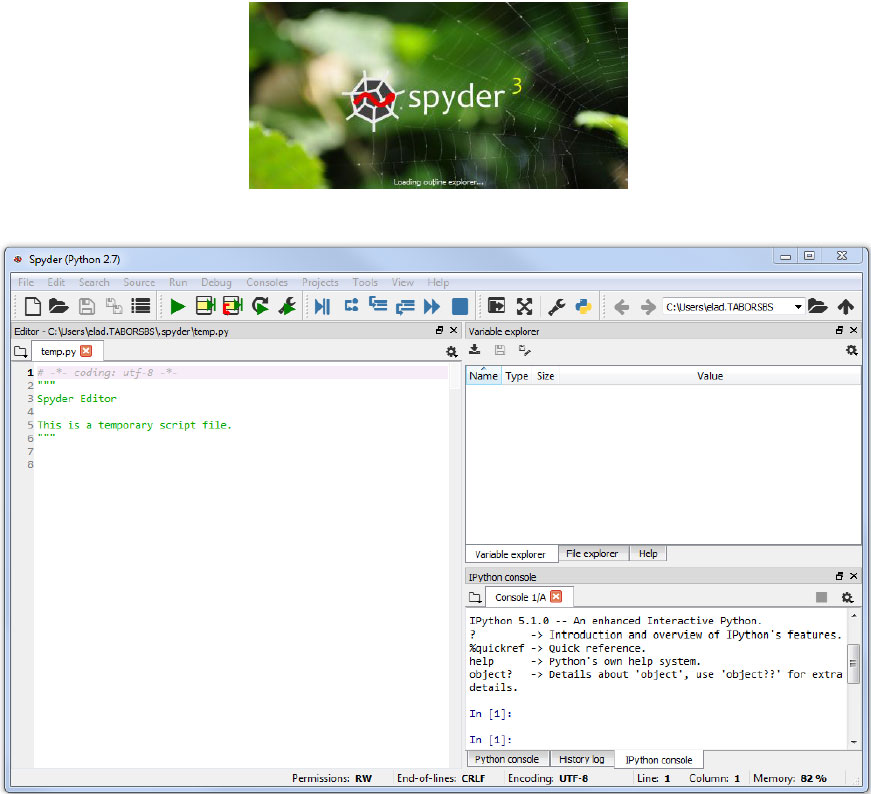
Task: Step return debug icon
Action: 405,307
